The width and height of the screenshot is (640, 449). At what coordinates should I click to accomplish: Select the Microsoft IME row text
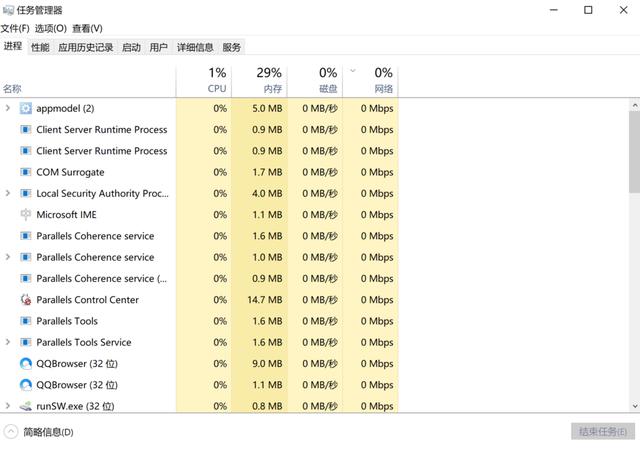click(66, 214)
